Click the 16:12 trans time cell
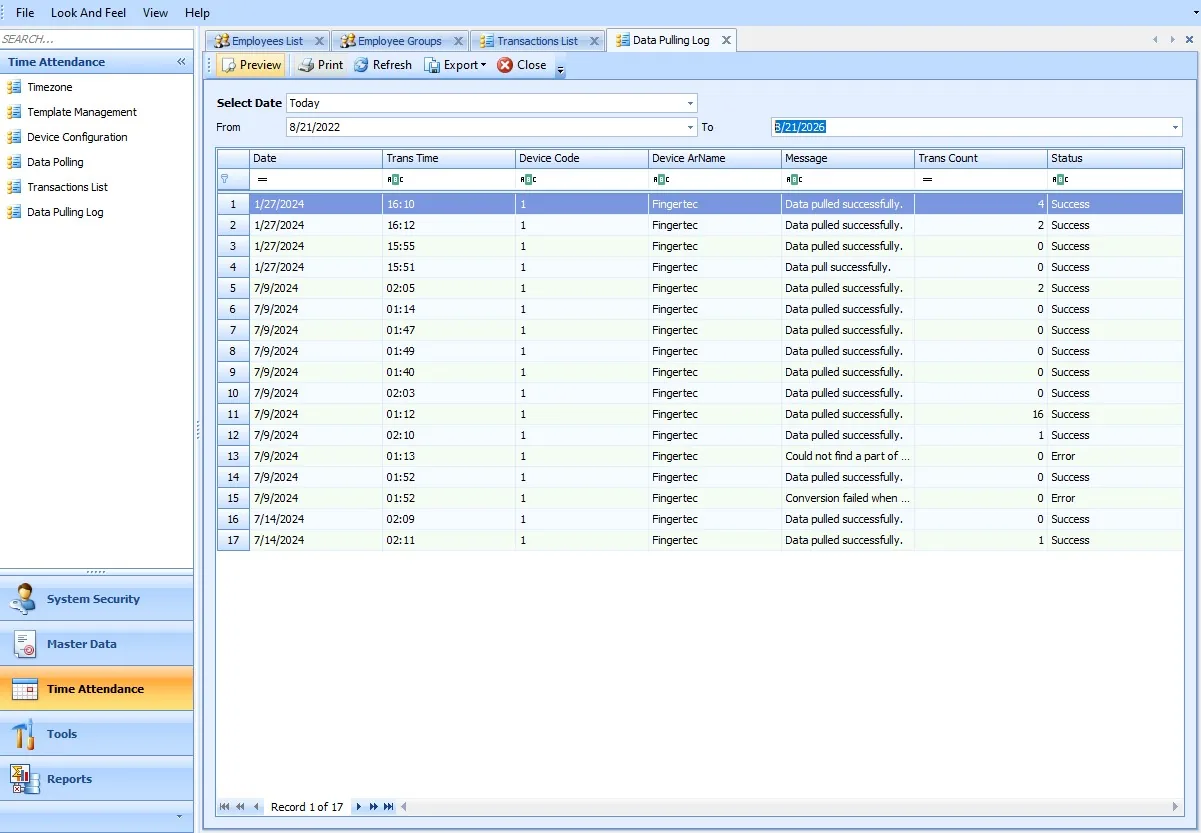 pos(449,225)
